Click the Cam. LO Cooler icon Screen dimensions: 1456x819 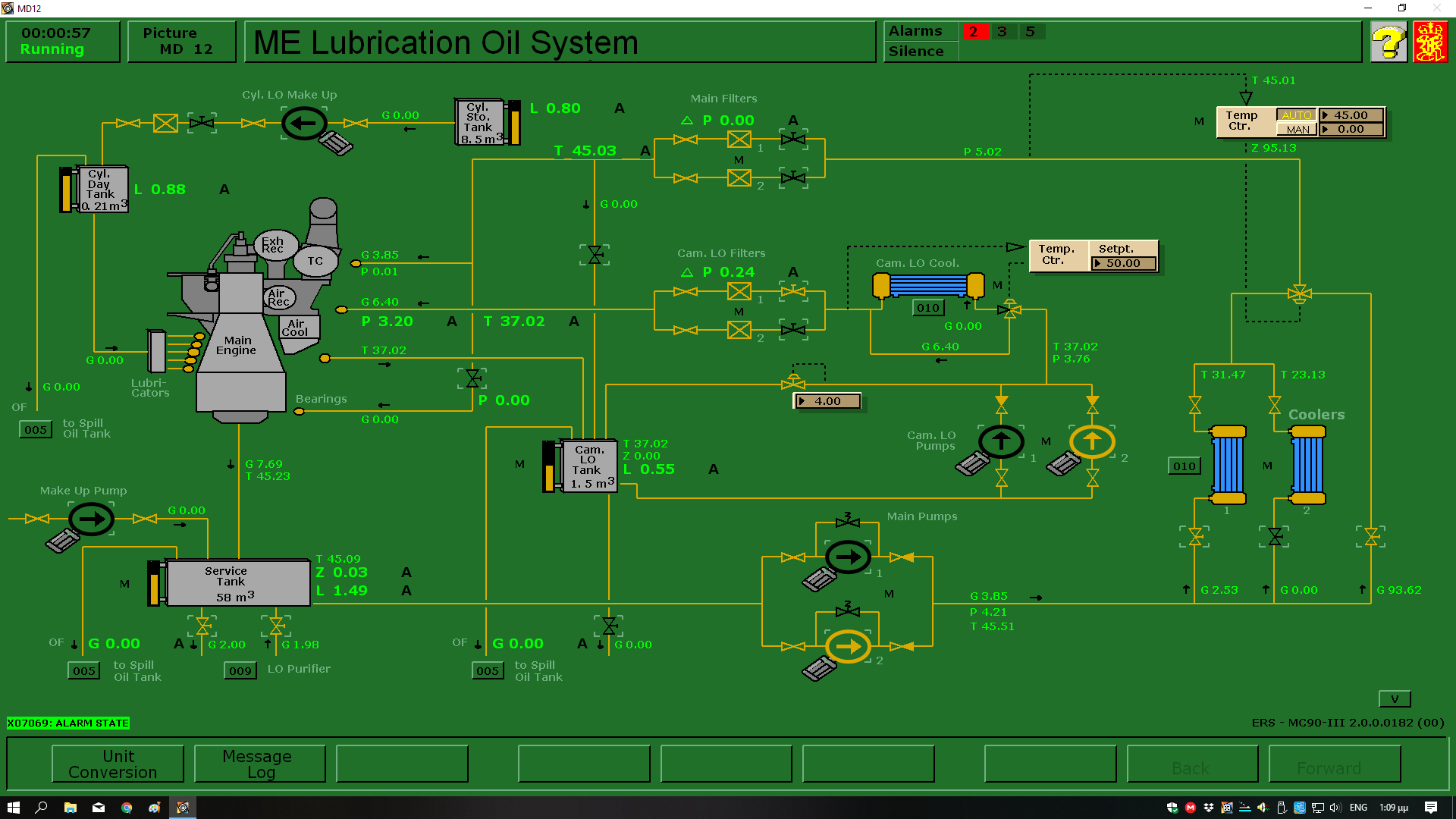(928, 286)
